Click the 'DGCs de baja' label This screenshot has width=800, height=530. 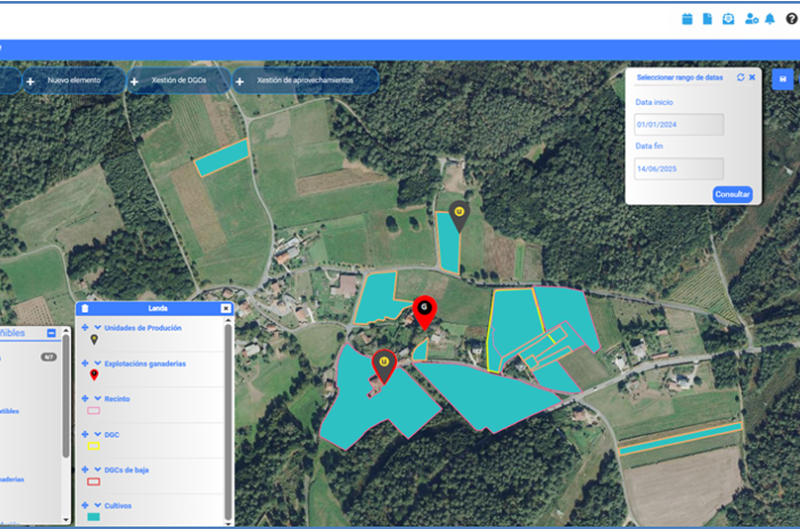pos(127,470)
